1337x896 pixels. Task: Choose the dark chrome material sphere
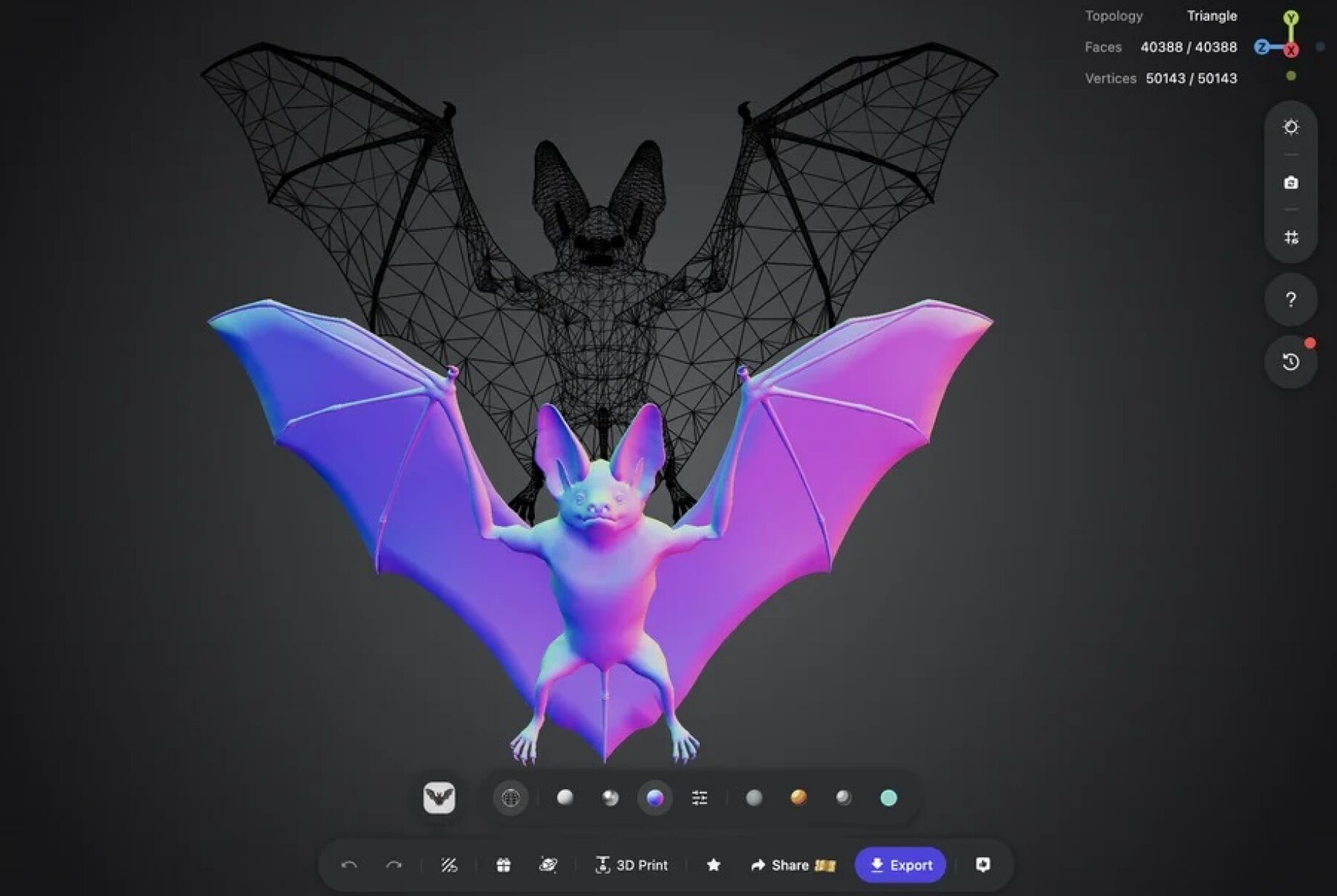click(843, 798)
